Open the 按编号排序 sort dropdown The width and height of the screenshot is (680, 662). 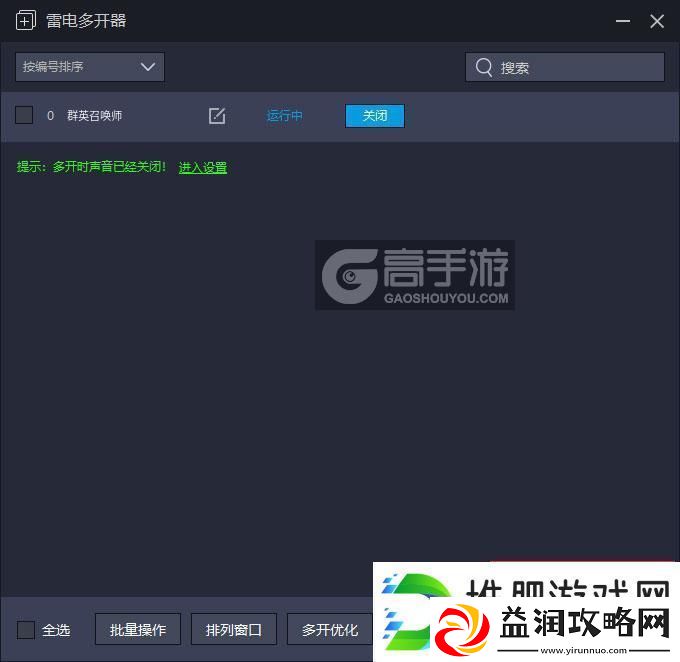tap(90, 67)
